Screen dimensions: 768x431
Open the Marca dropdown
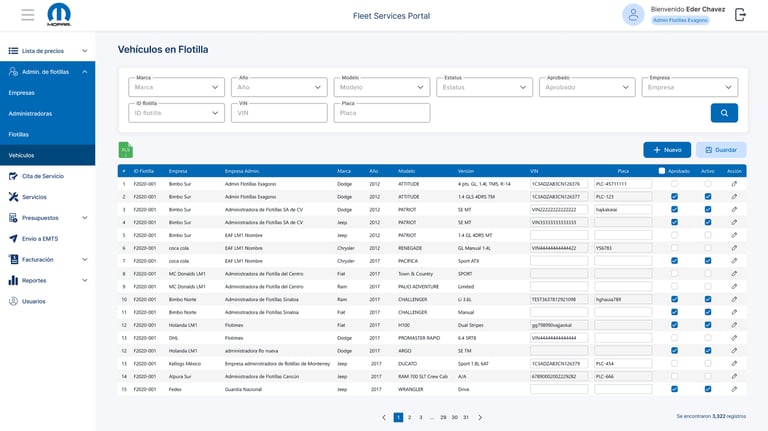pyautogui.click(x=176, y=87)
